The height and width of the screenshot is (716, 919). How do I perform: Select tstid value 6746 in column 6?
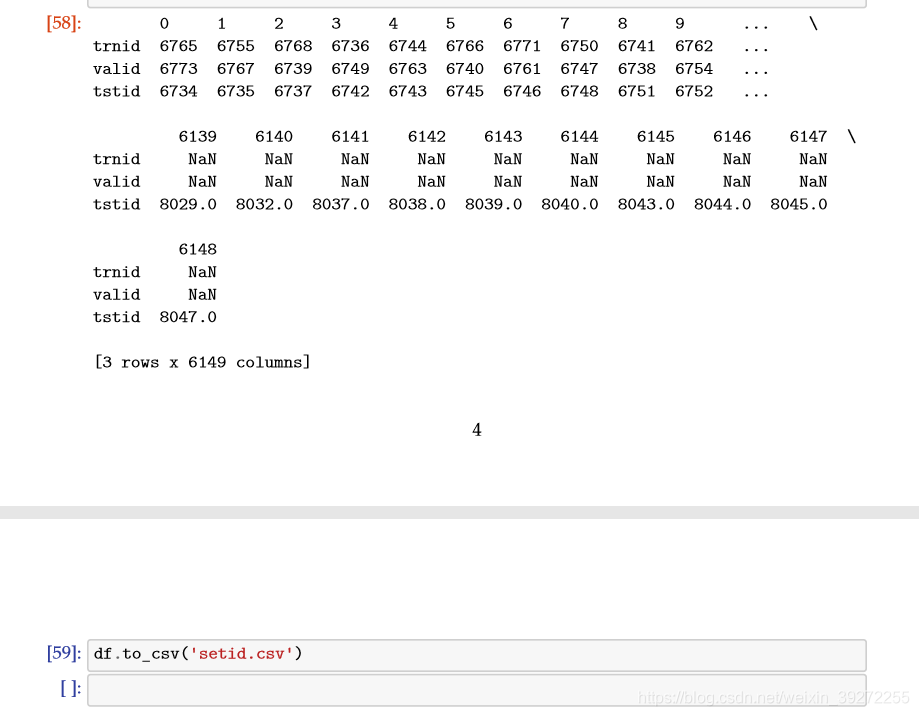click(x=522, y=91)
